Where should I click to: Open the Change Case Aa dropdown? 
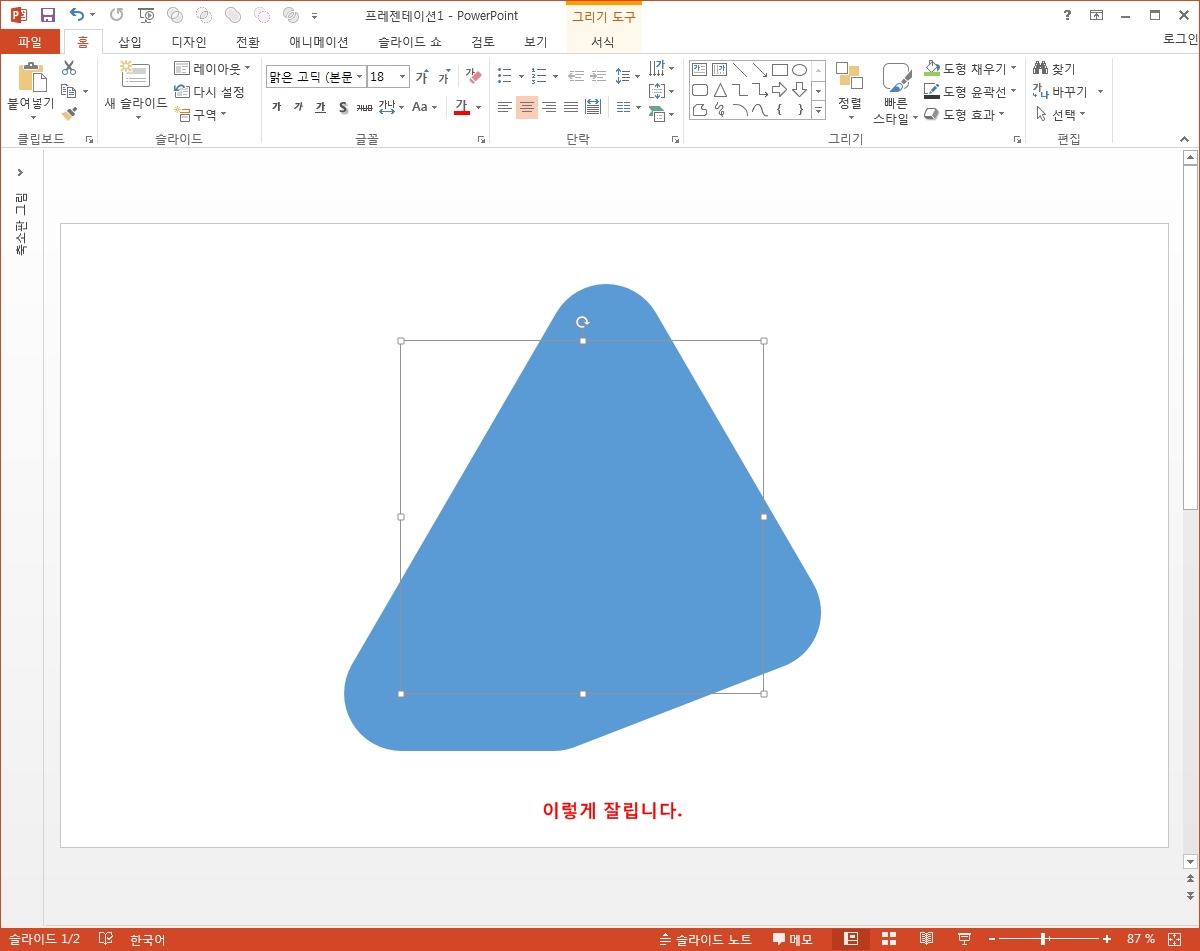coord(425,107)
